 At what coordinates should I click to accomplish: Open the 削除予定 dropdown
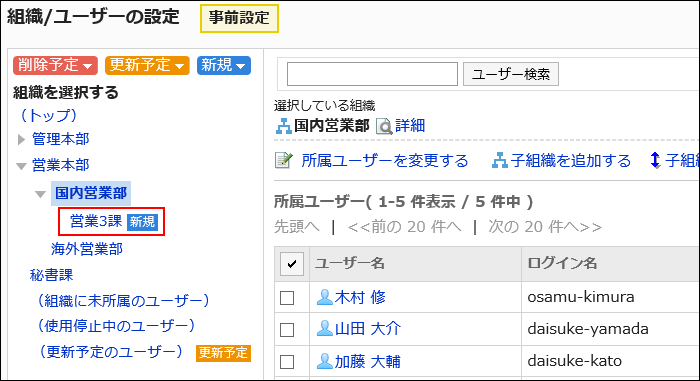[55, 65]
